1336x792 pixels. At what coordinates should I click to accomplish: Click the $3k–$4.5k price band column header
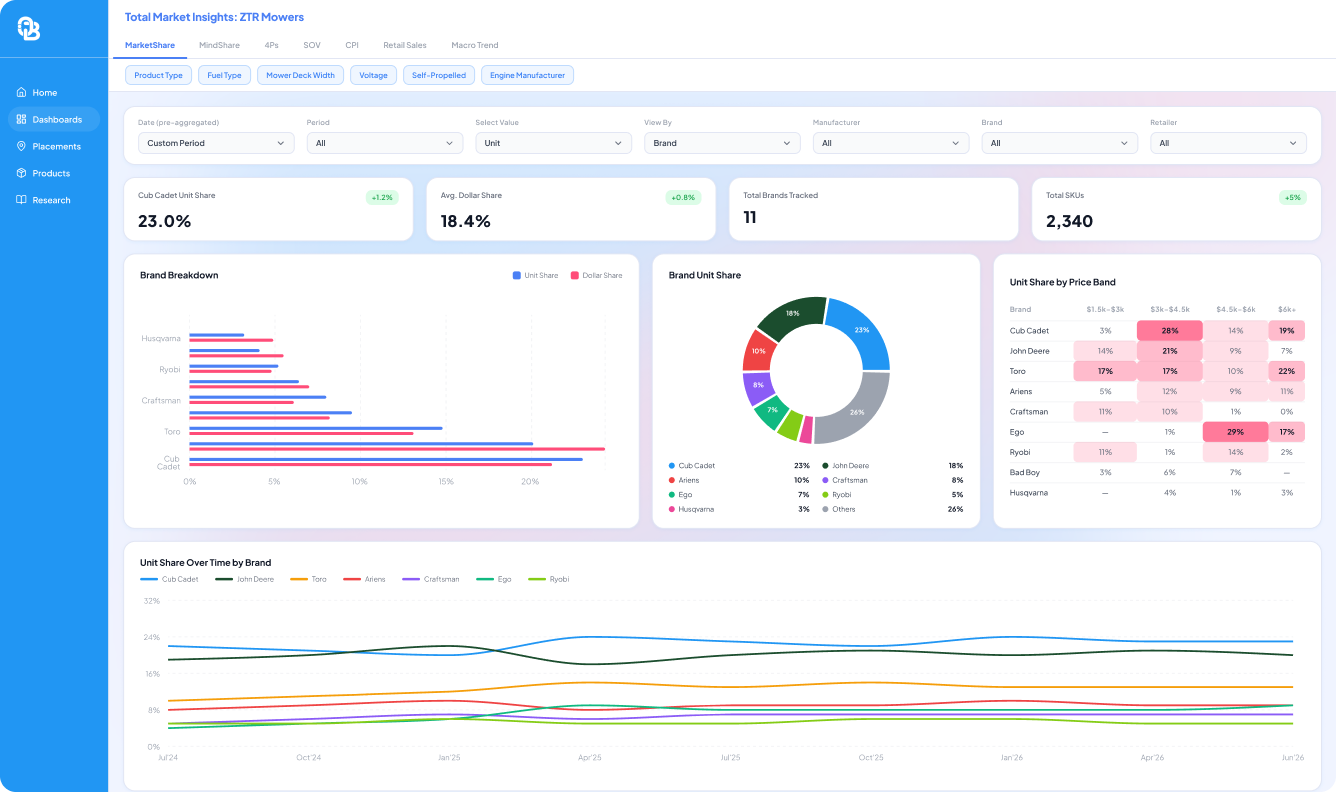click(1169, 310)
